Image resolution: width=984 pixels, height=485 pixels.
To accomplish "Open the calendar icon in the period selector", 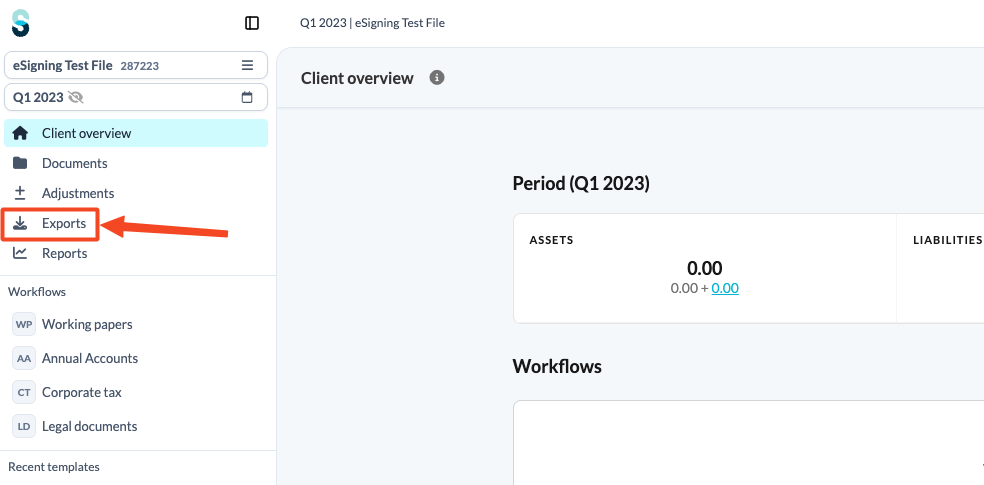I will click(247, 97).
